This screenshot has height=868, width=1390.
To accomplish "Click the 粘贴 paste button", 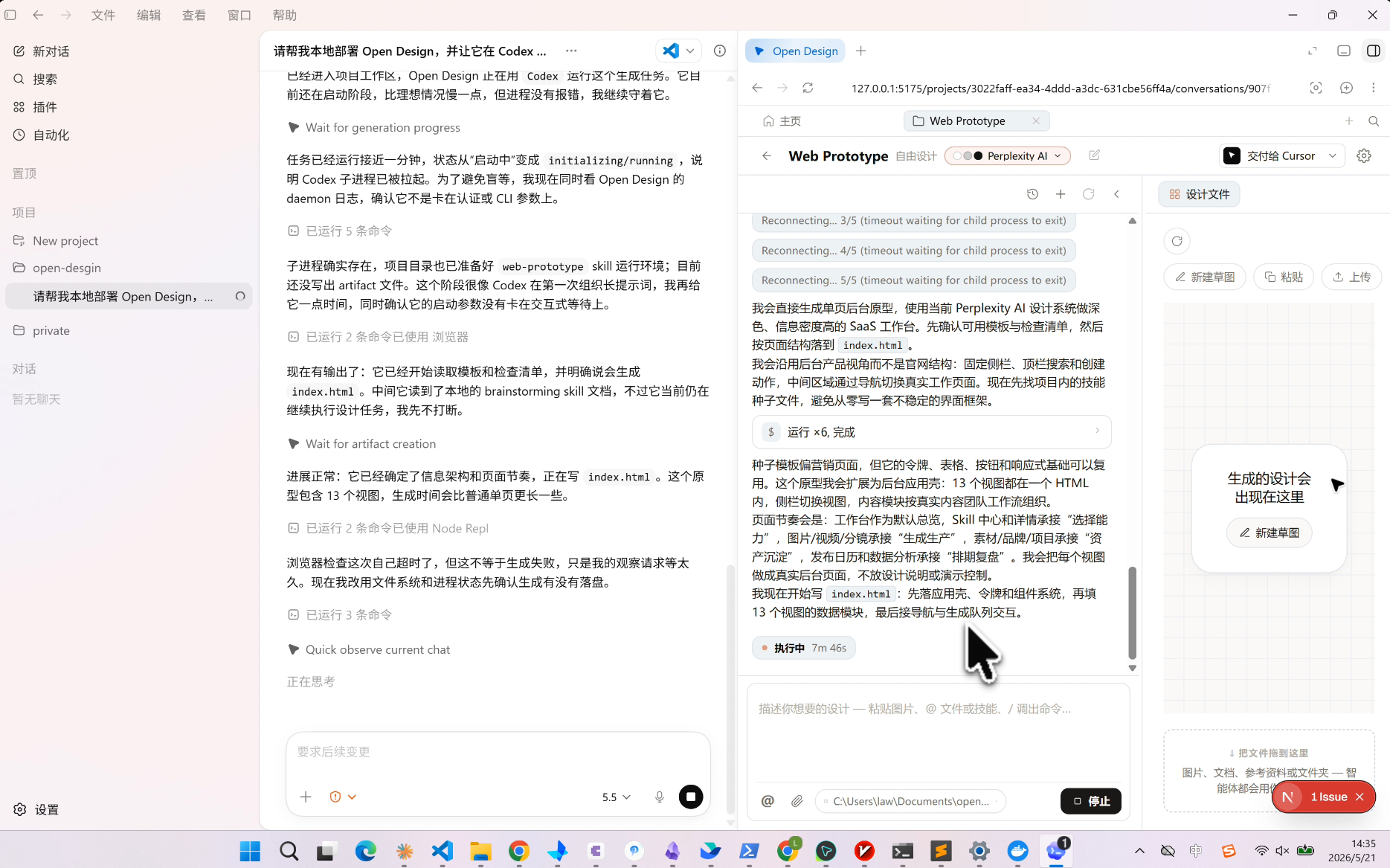I will click(x=1284, y=277).
